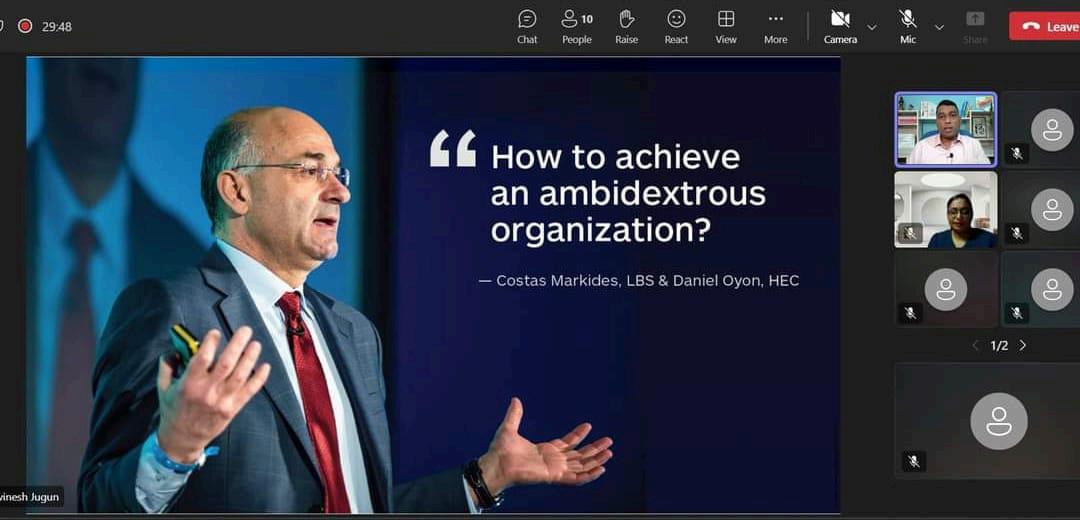
Task: Click the 29:48 meeting timer
Action: [x=56, y=27]
